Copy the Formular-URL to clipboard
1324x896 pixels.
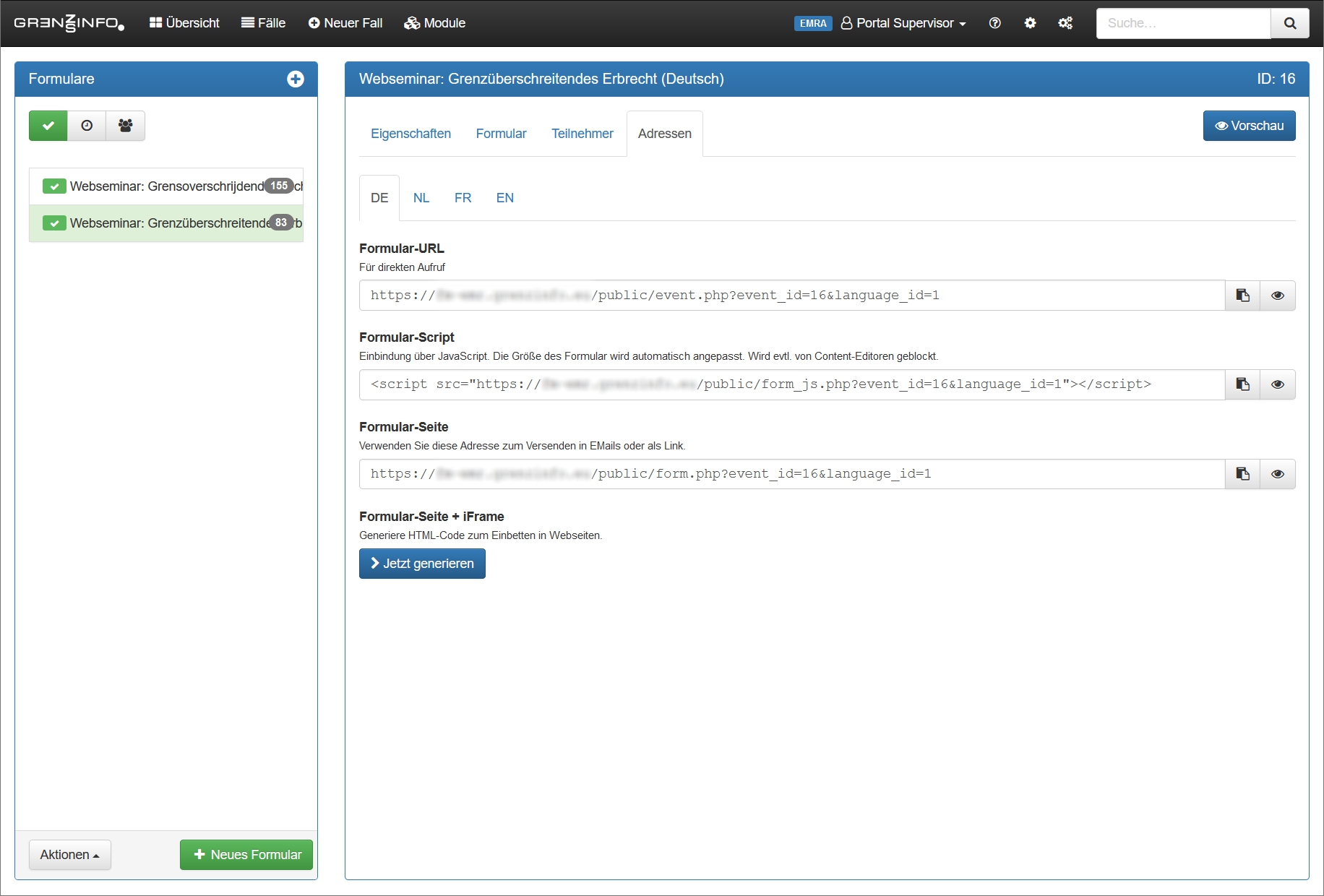coord(1242,296)
